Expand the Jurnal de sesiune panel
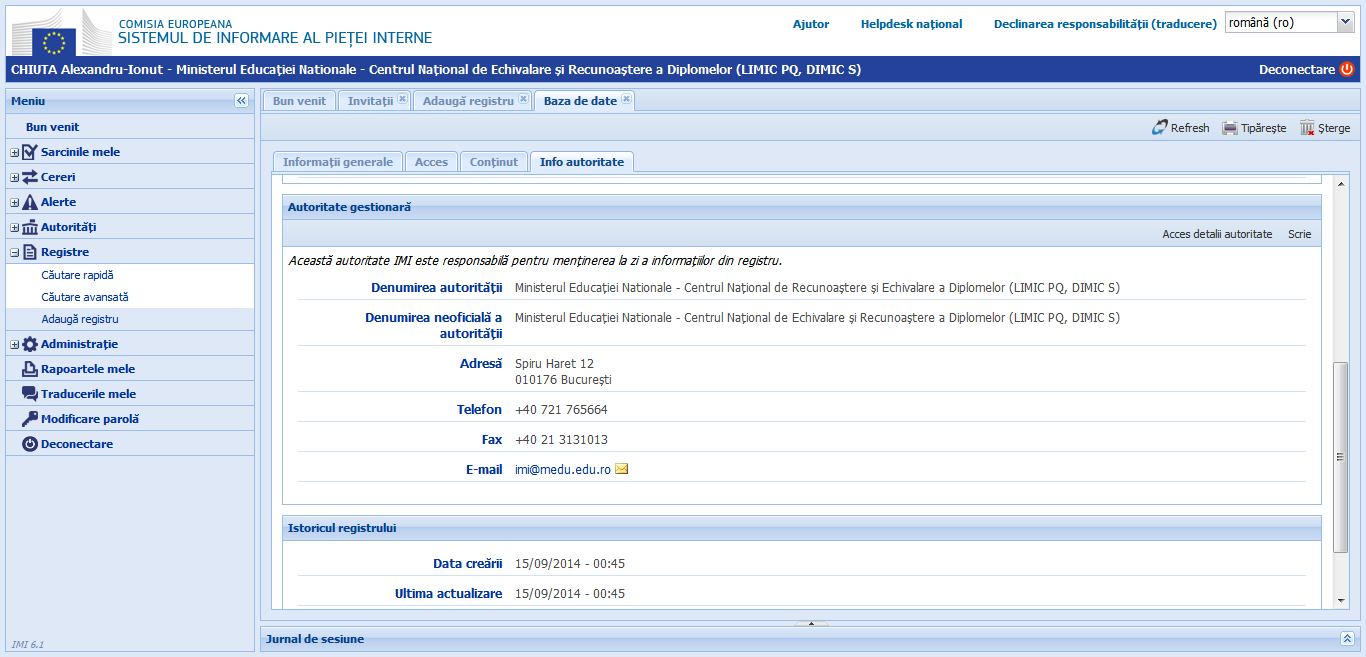The image size is (1366, 657). (x=1347, y=637)
